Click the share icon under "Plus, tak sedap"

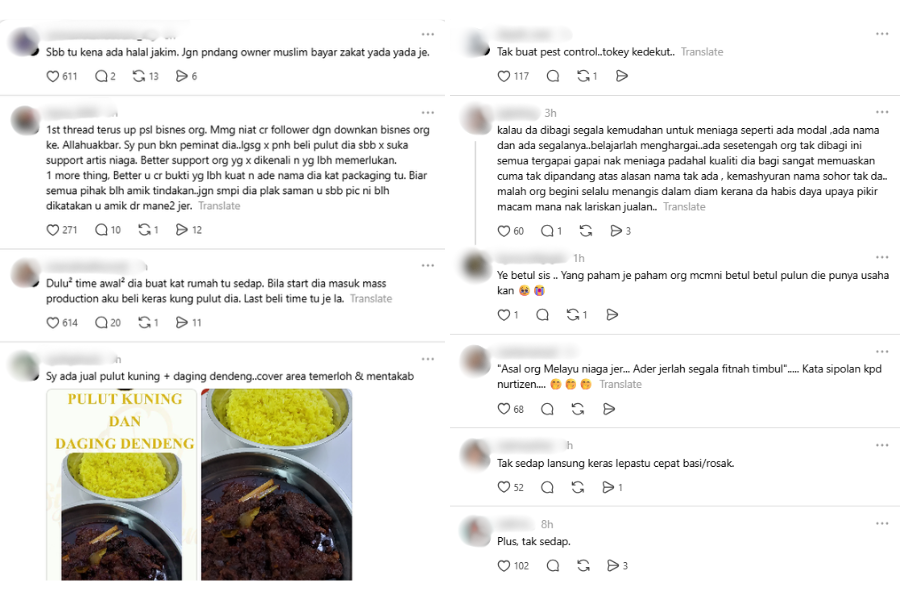(x=611, y=565)
